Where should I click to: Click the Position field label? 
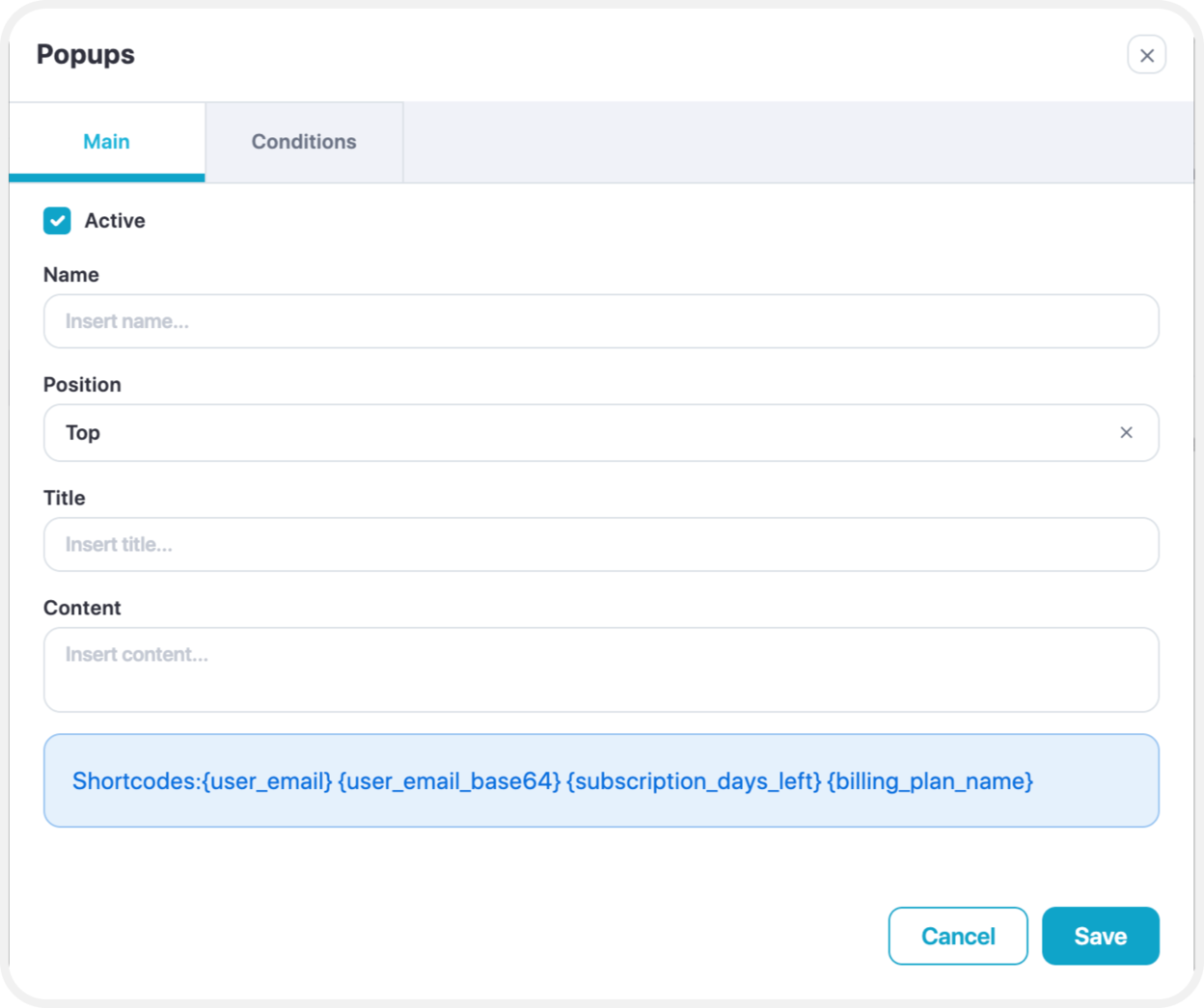click(x=82, y=385)
